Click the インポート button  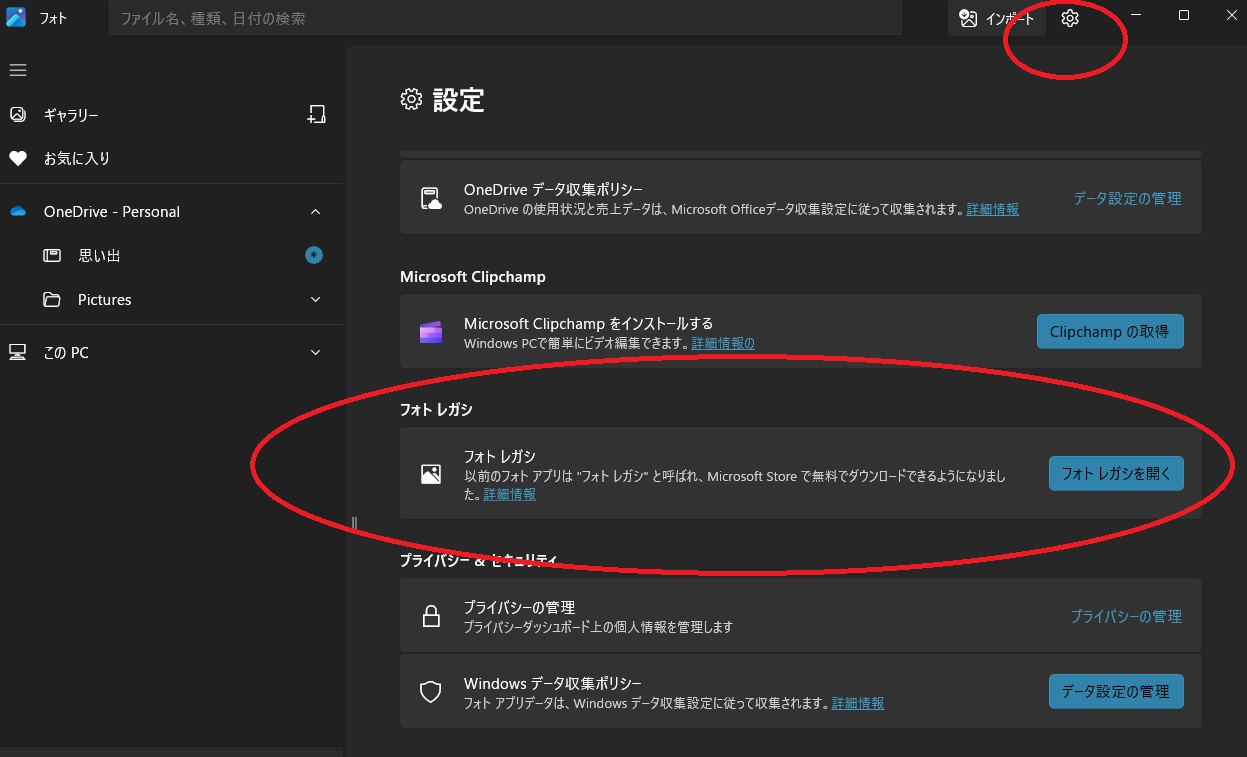pyautogui.click(x=997, y=18)
